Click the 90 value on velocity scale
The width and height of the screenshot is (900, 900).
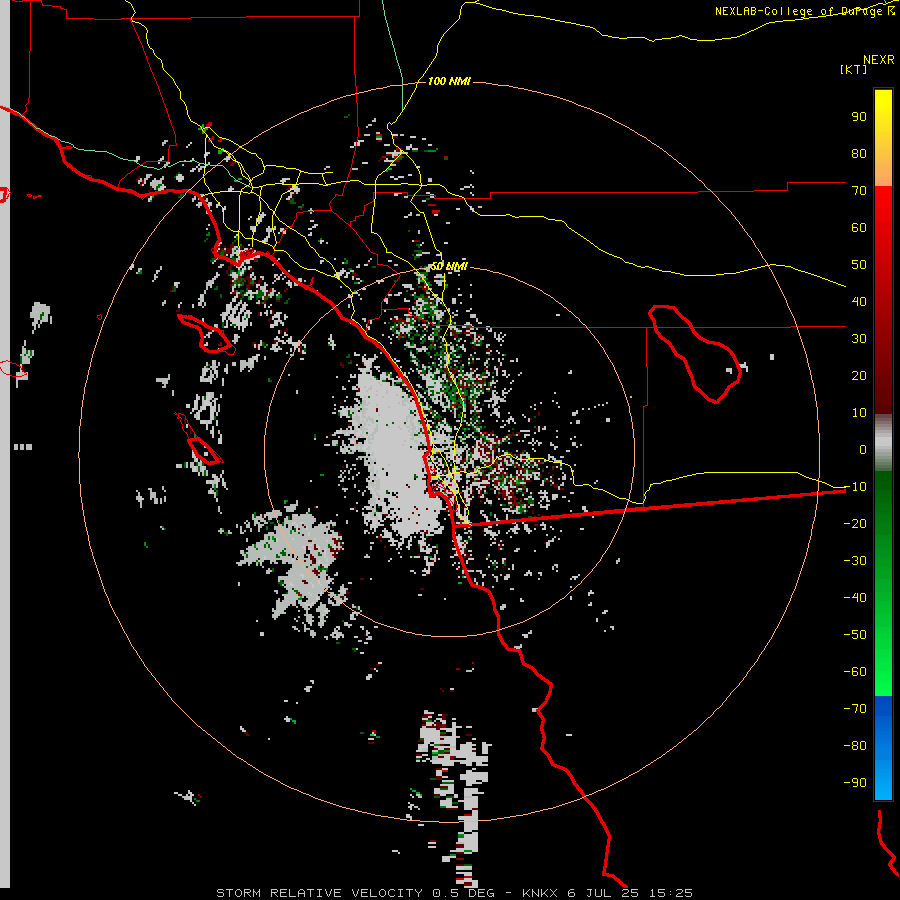point(859,117)
